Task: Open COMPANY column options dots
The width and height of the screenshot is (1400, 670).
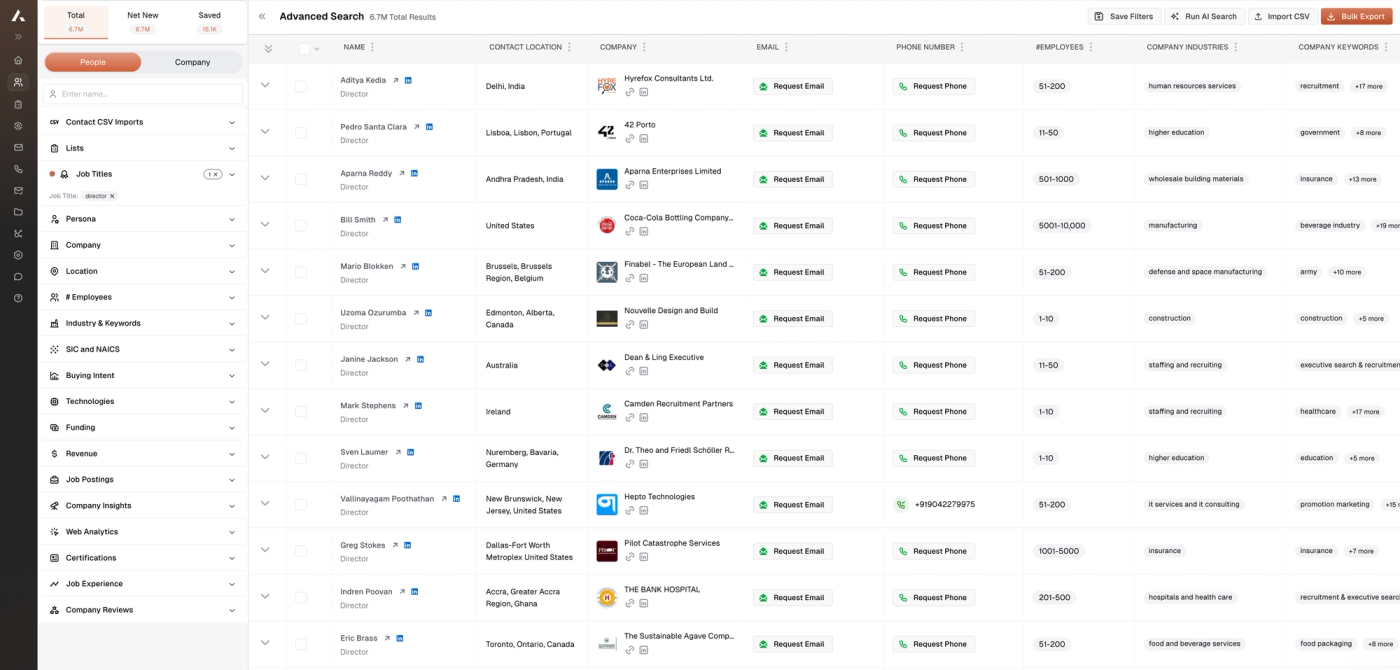Action: coord(645,47)
